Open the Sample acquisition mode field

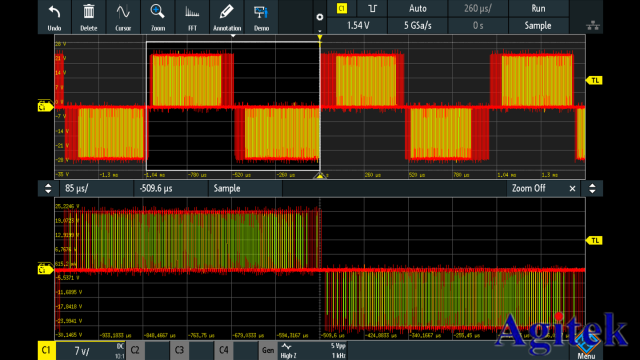pyautogui.click(x=538, y=26)
